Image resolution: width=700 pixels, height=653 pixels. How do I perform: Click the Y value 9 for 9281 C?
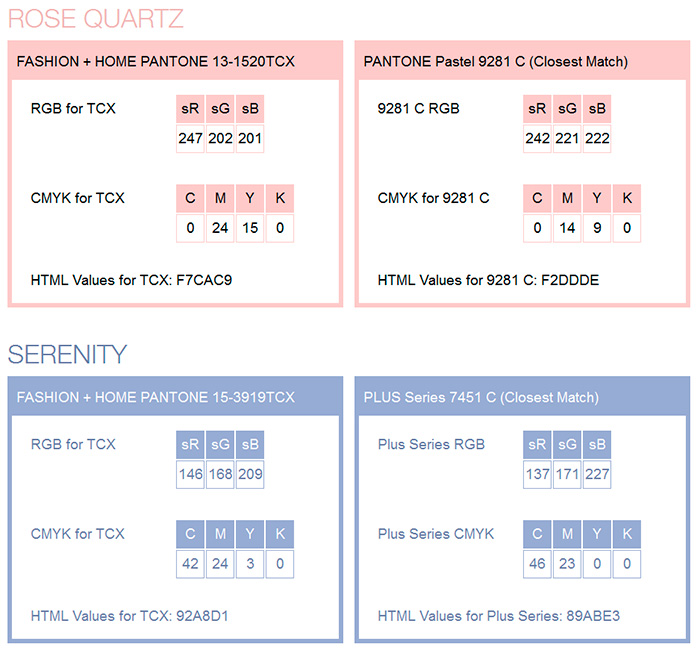597,228
